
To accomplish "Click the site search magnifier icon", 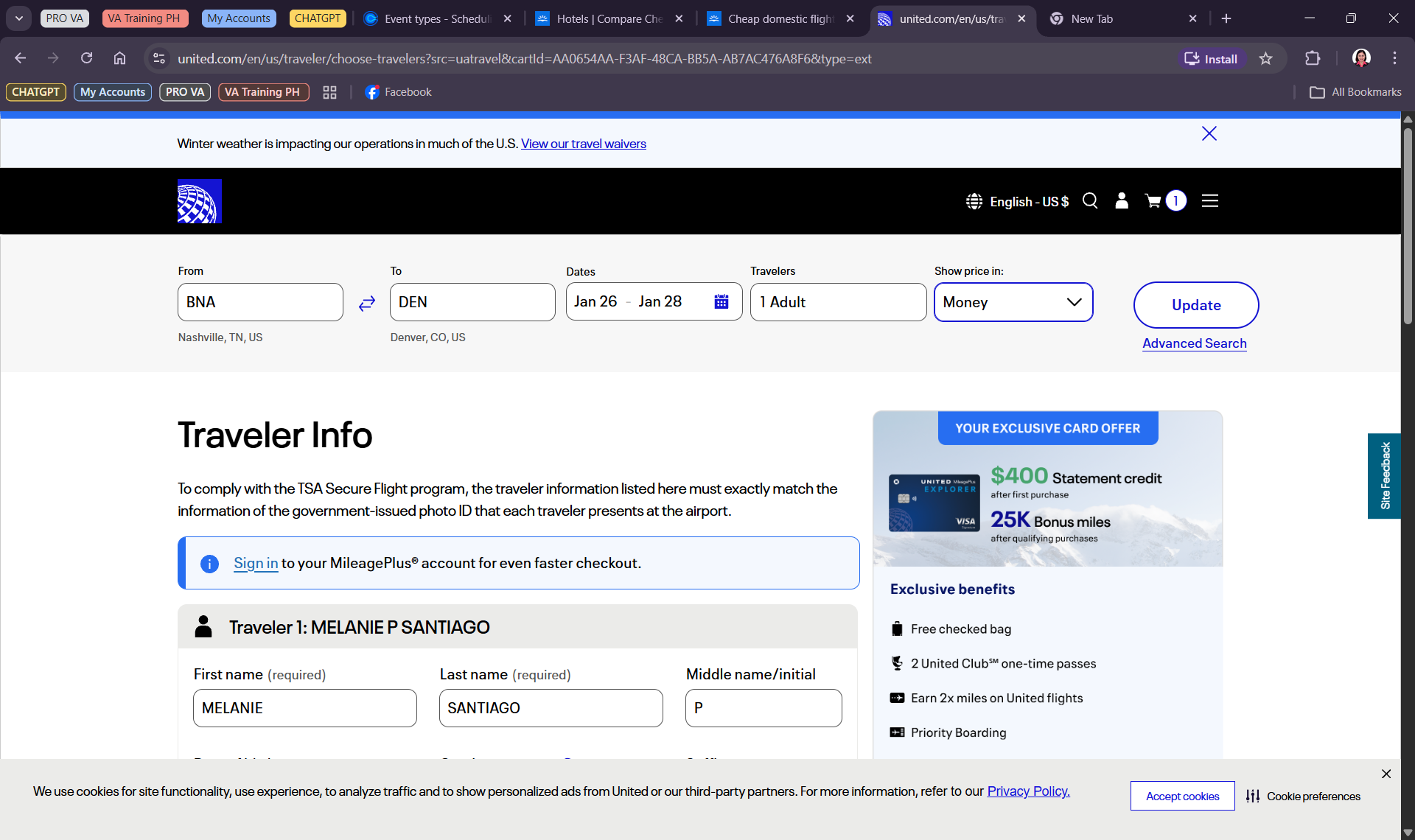I will [x=1090, y=201].
